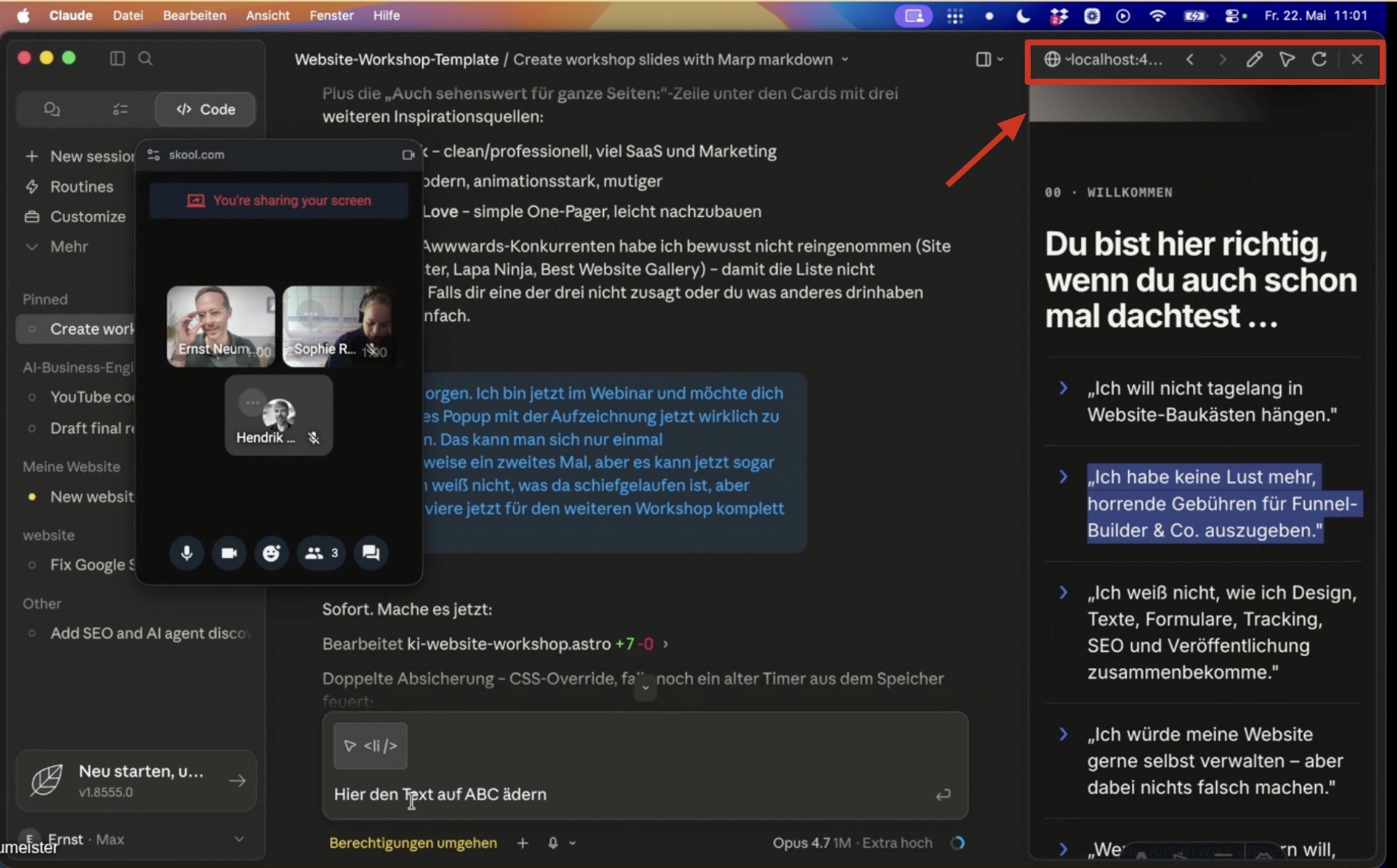Show the participants list with 3 people
The height and width of the screenshot is (868, 1397).
[x=321, y=553]
